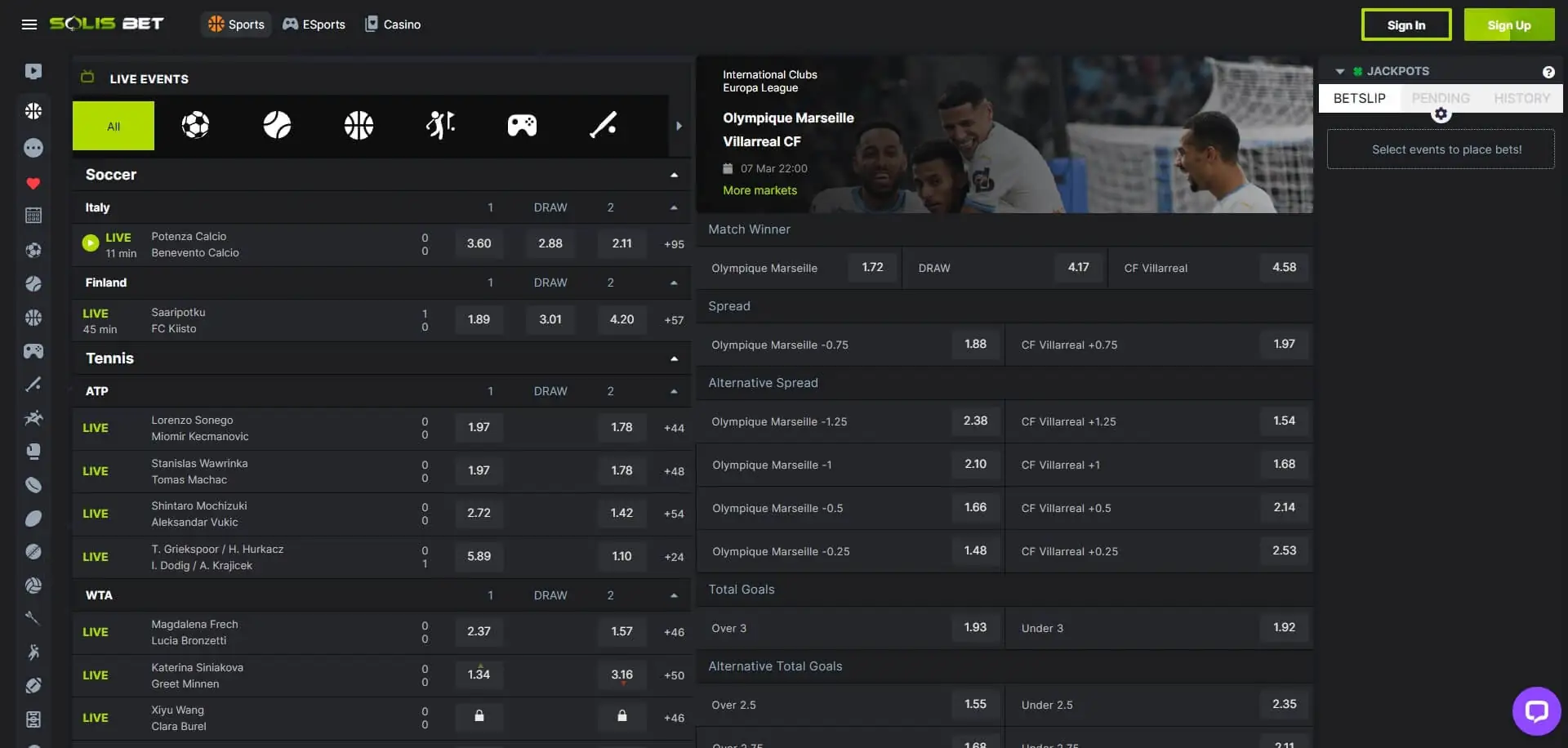Select the boxing sidebar icon
Screen dimensions: 1568x748
[x=33, y=451]
